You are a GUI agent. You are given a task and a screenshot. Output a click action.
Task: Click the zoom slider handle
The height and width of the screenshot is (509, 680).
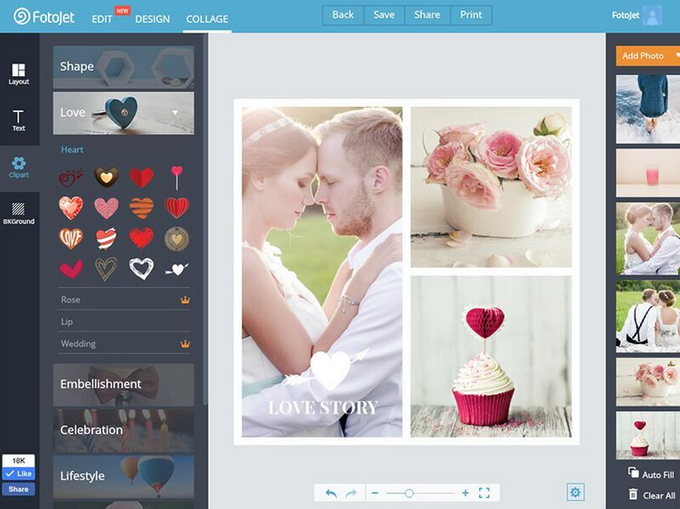coord(409,493)
